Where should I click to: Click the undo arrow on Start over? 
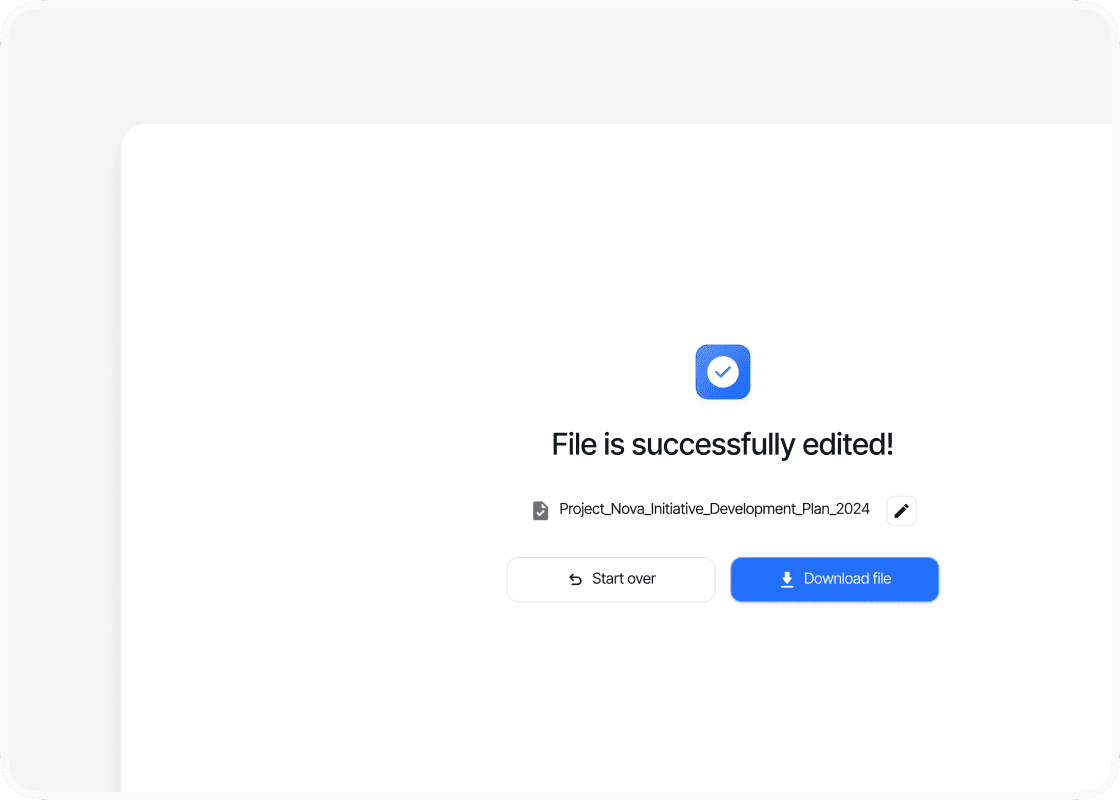click(575, 579)
